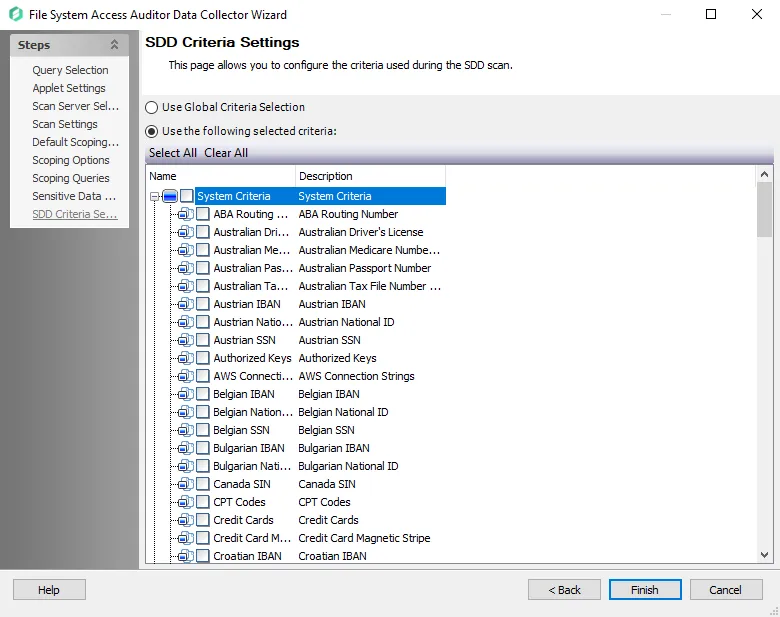This screenshot has height=617, width=780.
Task: Click the icon beside Belgian SSN row
Action: (186, 430)
